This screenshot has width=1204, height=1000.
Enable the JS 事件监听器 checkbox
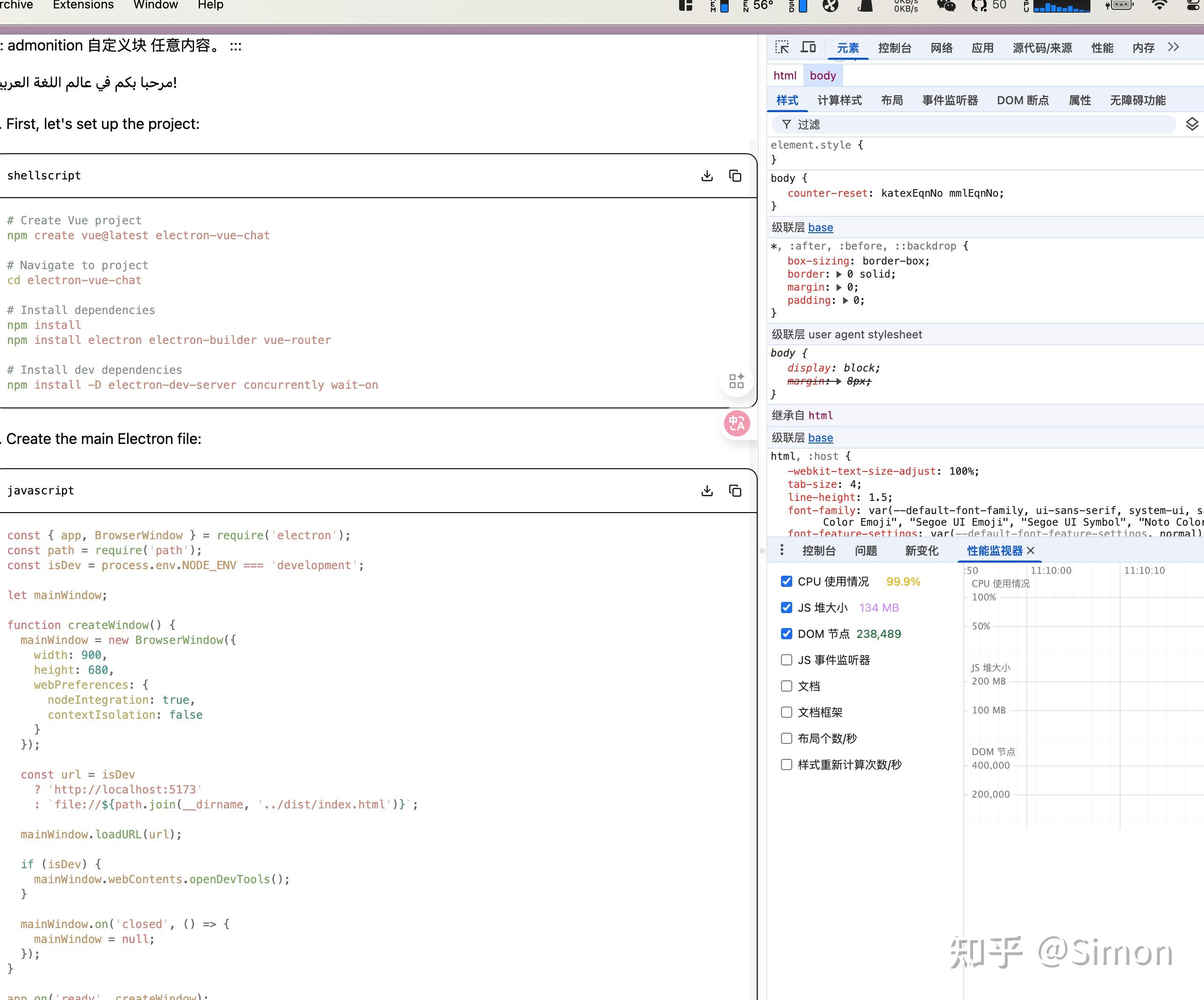786,660
